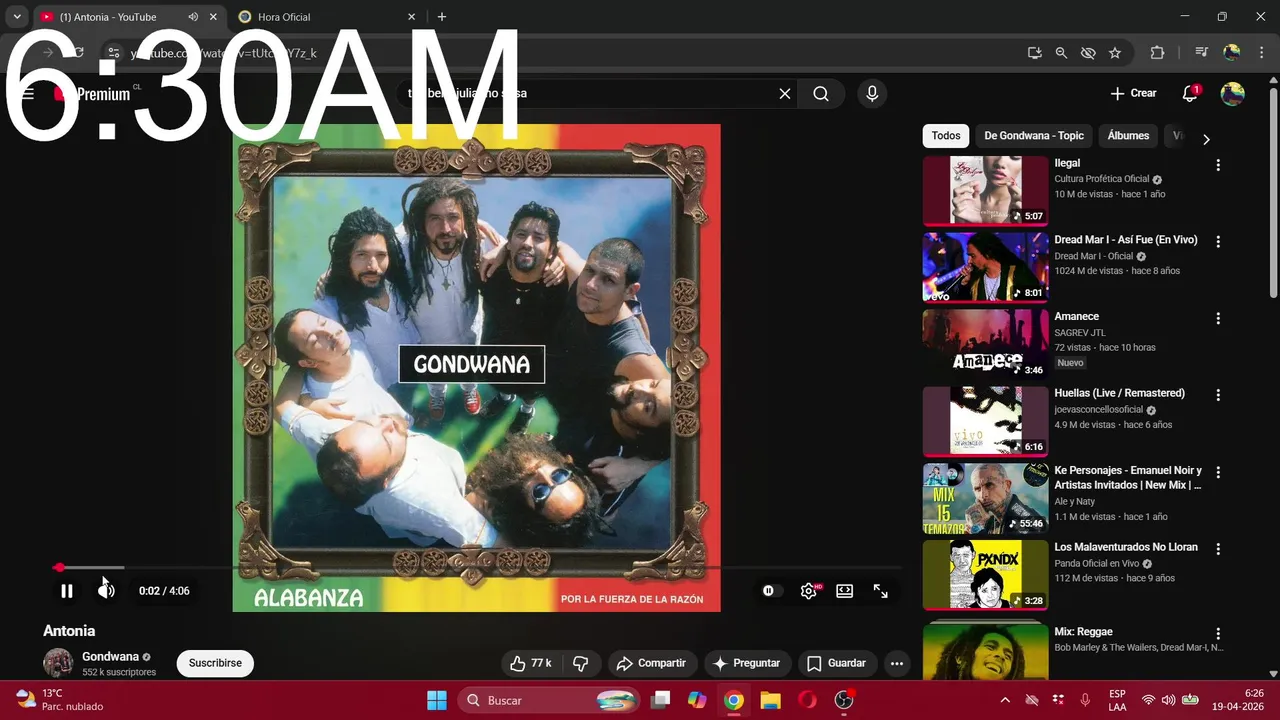Click the crossed-eye icon in address bar
Screen dimensions: 1280x720
pos(1088,53)
